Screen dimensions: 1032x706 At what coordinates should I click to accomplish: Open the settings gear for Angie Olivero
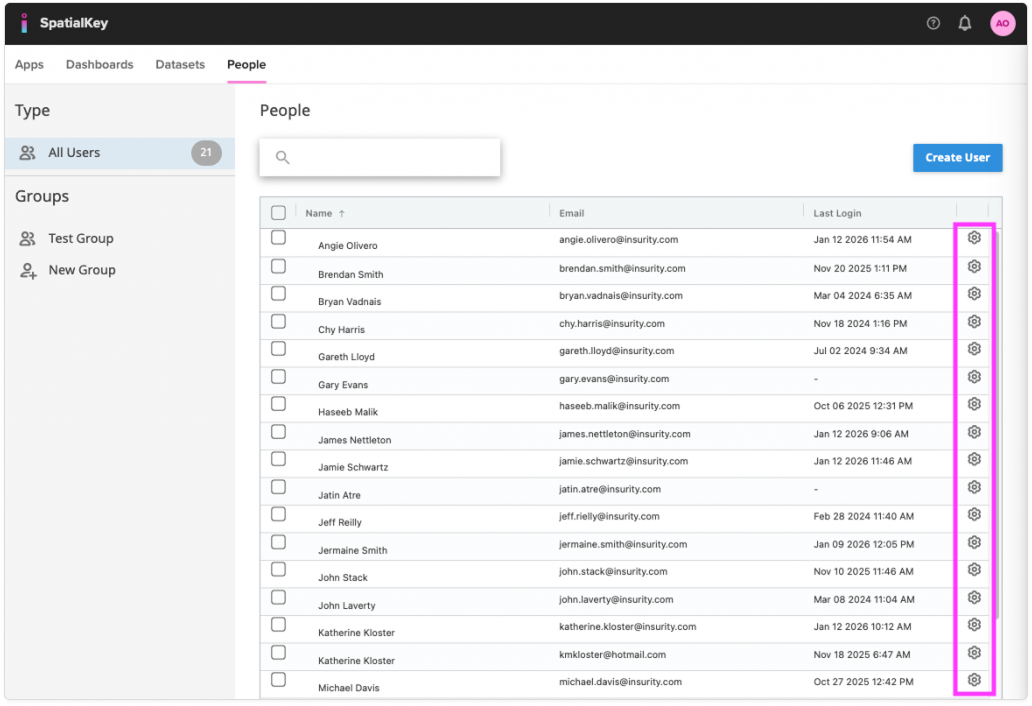point(974,238)
